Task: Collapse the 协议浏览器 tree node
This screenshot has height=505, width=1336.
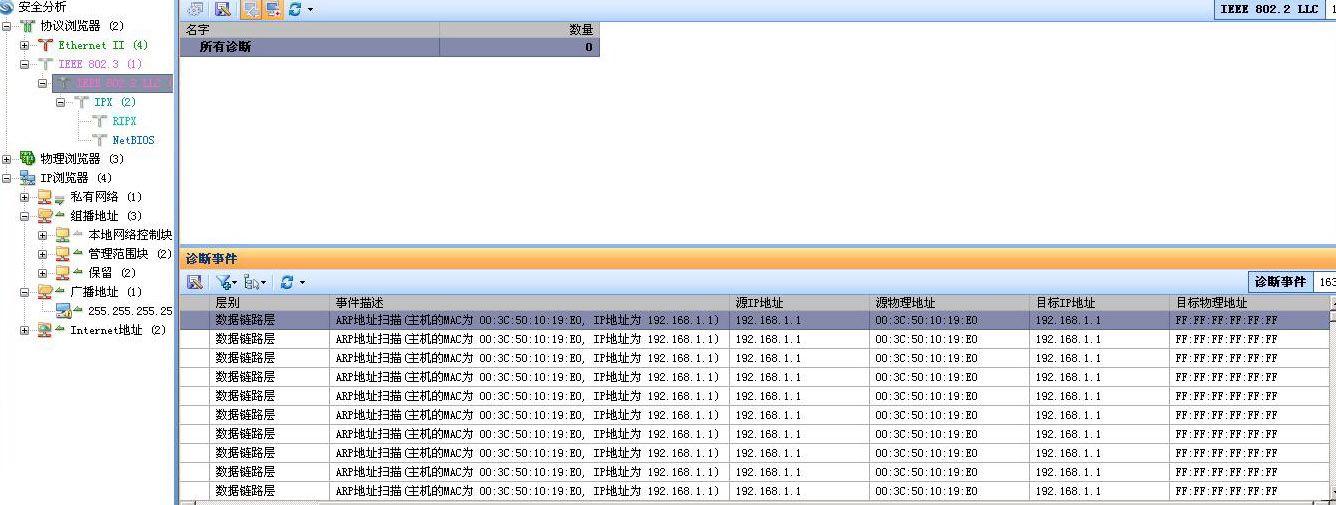Action: (7, 26)
